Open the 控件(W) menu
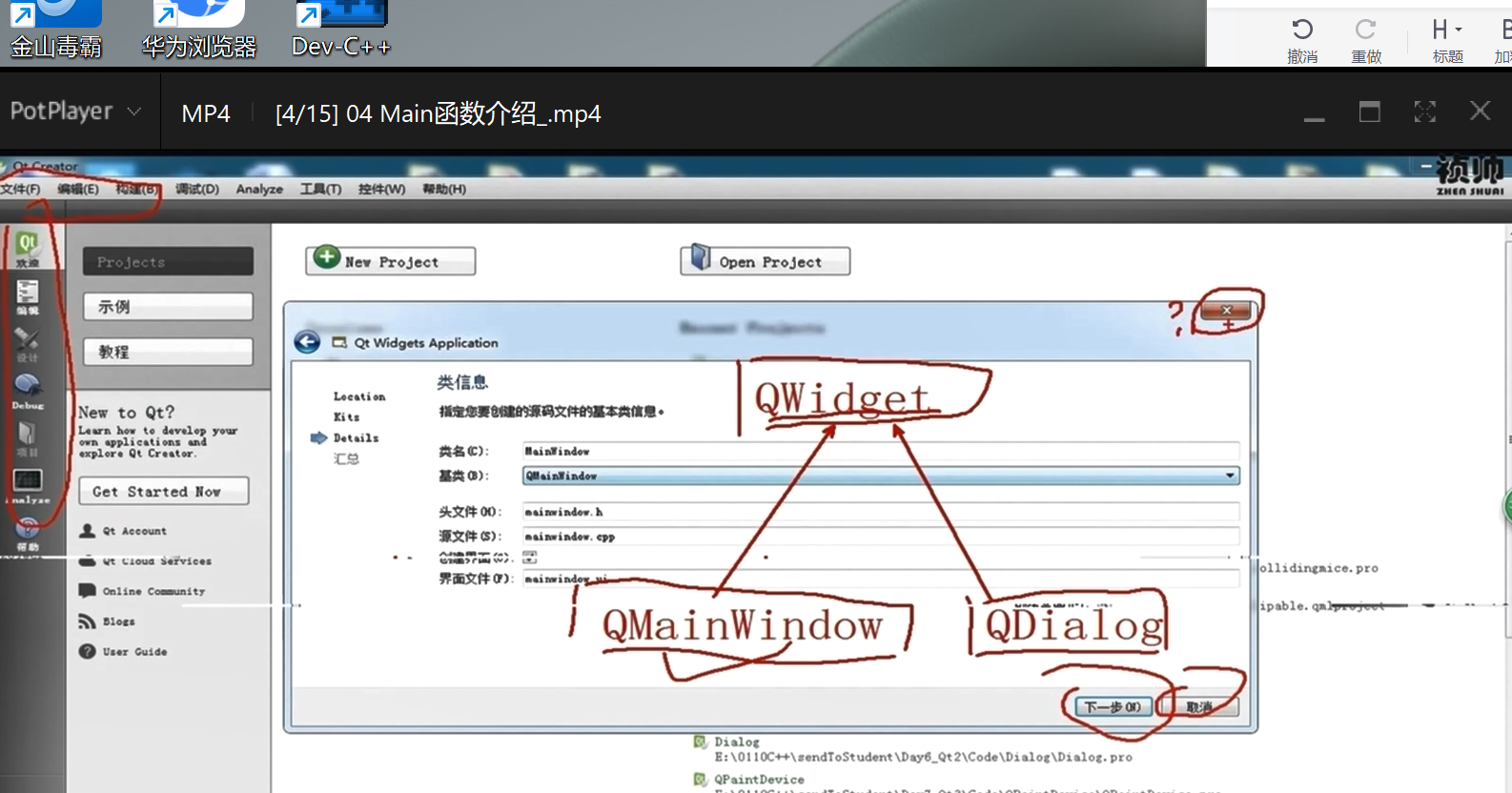1512x793 pixels. click(x=381, y=189)
